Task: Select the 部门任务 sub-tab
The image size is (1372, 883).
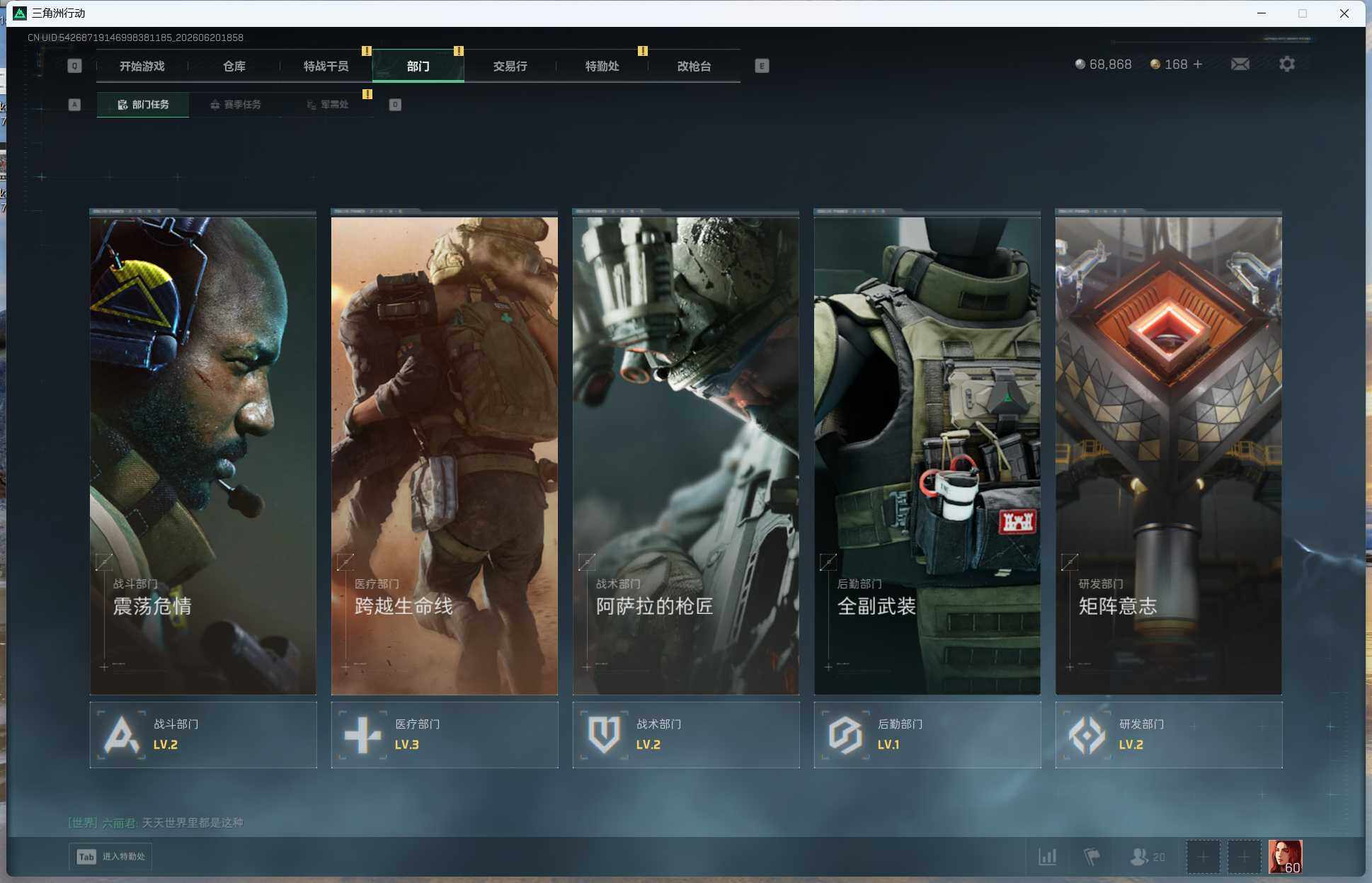Action: click(143, 105)
